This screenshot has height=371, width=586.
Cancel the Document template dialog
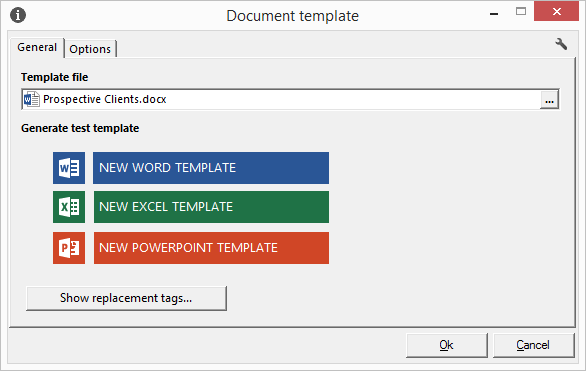[x=533, y=345]
